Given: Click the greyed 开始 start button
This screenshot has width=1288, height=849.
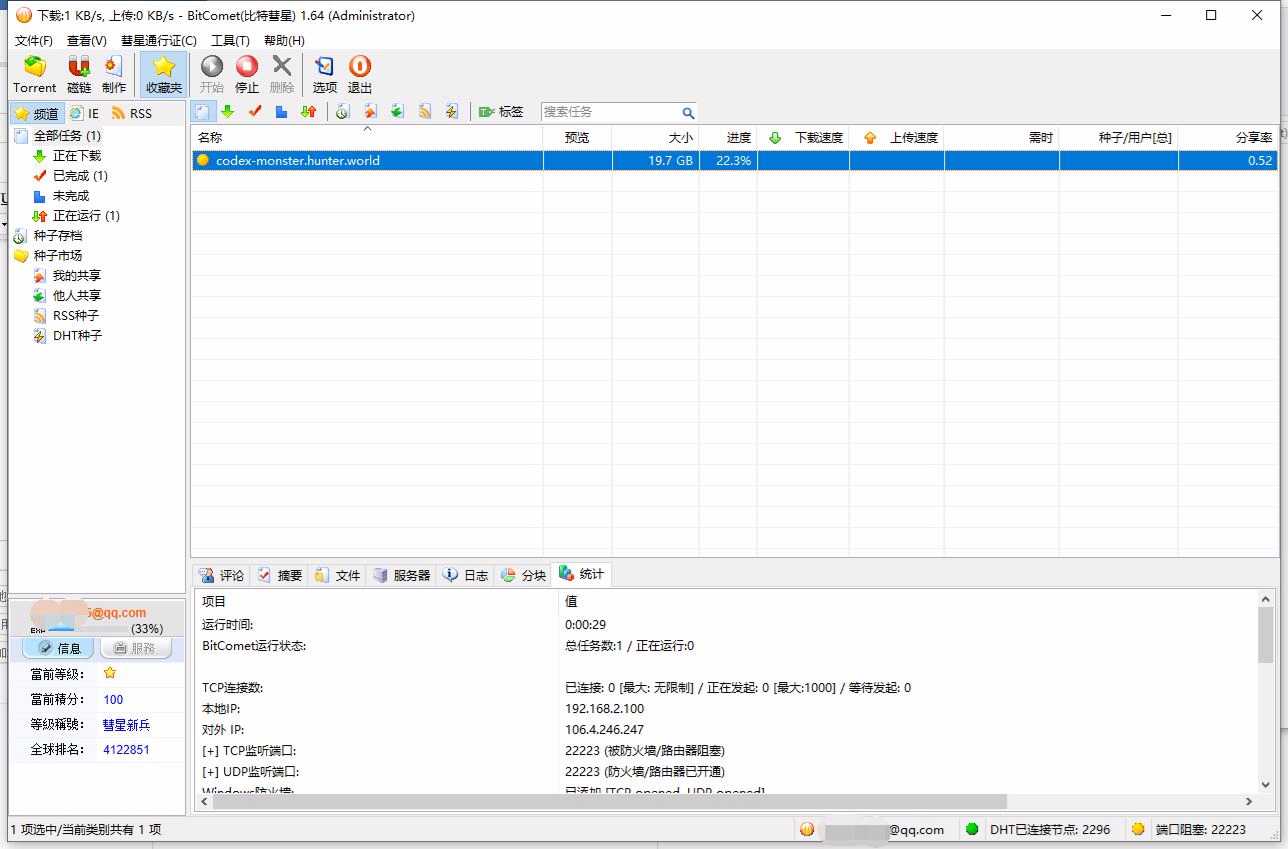Looking at the screenshot, I should 212,75.
